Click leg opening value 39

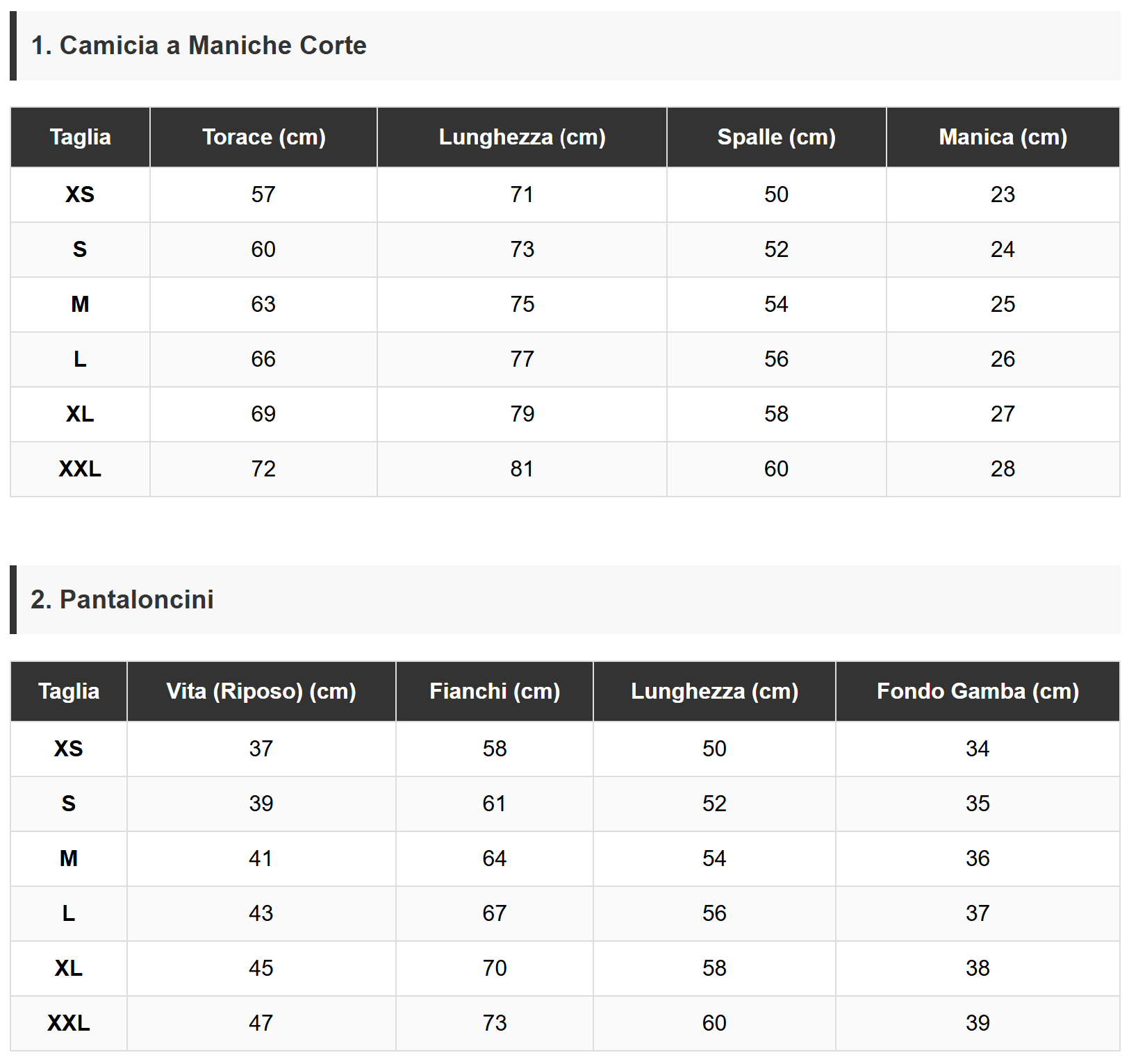click(x=978, y=1023)
